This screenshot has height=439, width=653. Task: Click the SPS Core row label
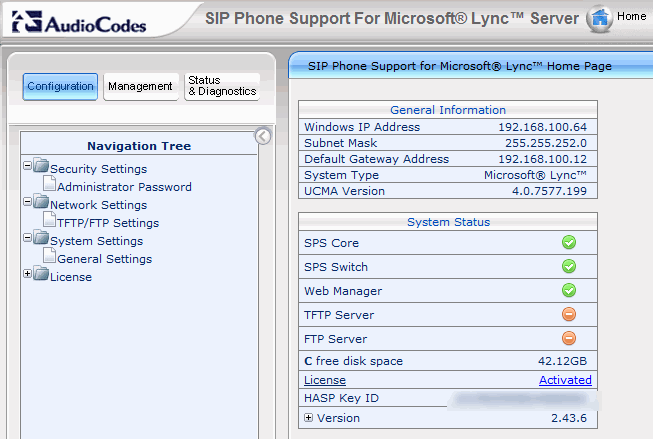[331, 243]
